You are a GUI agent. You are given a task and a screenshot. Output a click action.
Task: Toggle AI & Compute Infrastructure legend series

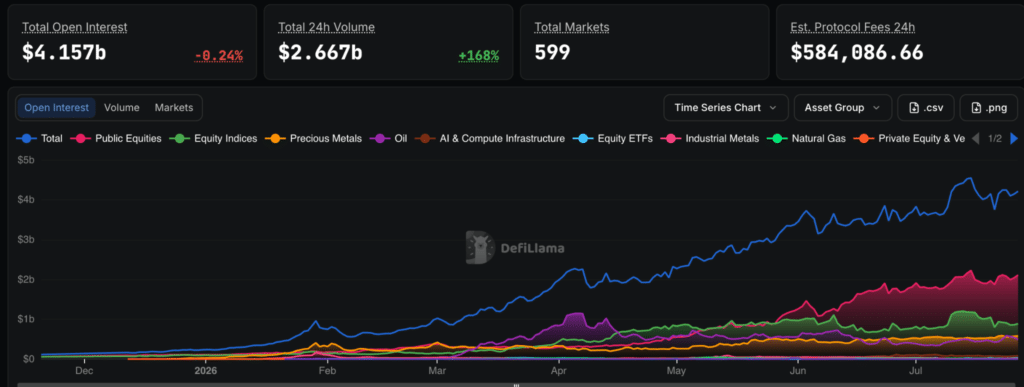(x=490, y=138)
